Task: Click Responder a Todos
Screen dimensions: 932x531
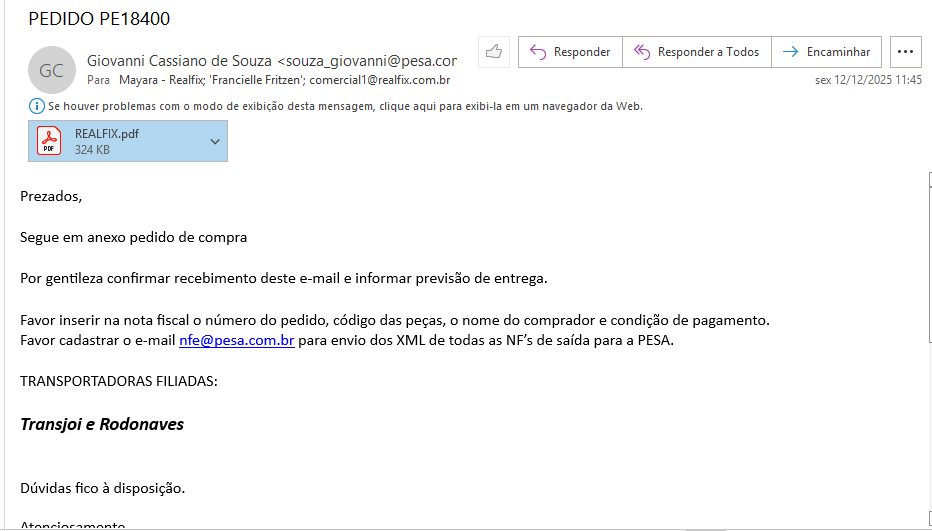Action: point(696,52)
